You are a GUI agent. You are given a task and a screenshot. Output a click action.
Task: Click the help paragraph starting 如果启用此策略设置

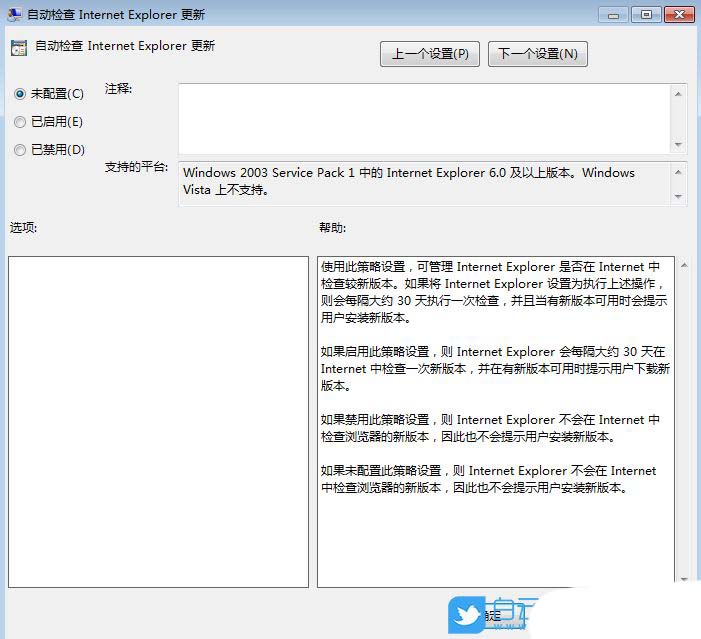[x=495, y=368]
